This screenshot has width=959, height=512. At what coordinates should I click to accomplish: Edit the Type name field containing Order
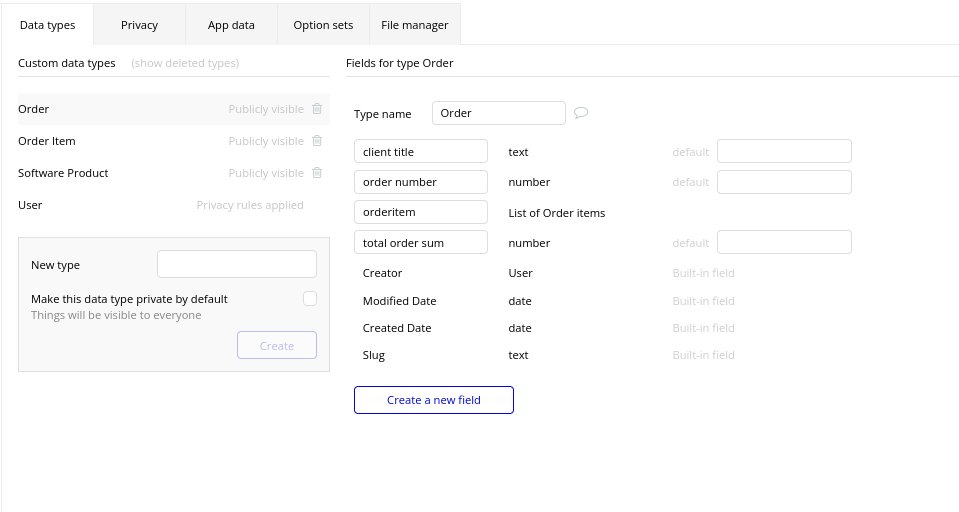pyautogui.click(x=498, y=113)
